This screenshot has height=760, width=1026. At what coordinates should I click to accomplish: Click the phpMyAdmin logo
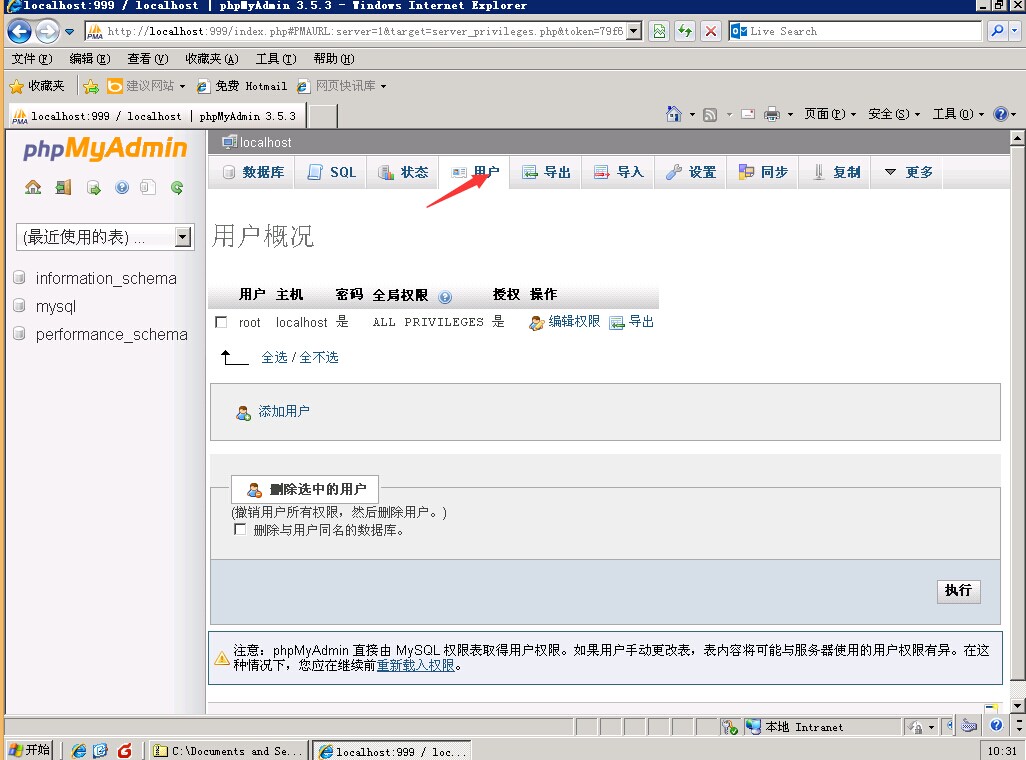click(105, 149)
